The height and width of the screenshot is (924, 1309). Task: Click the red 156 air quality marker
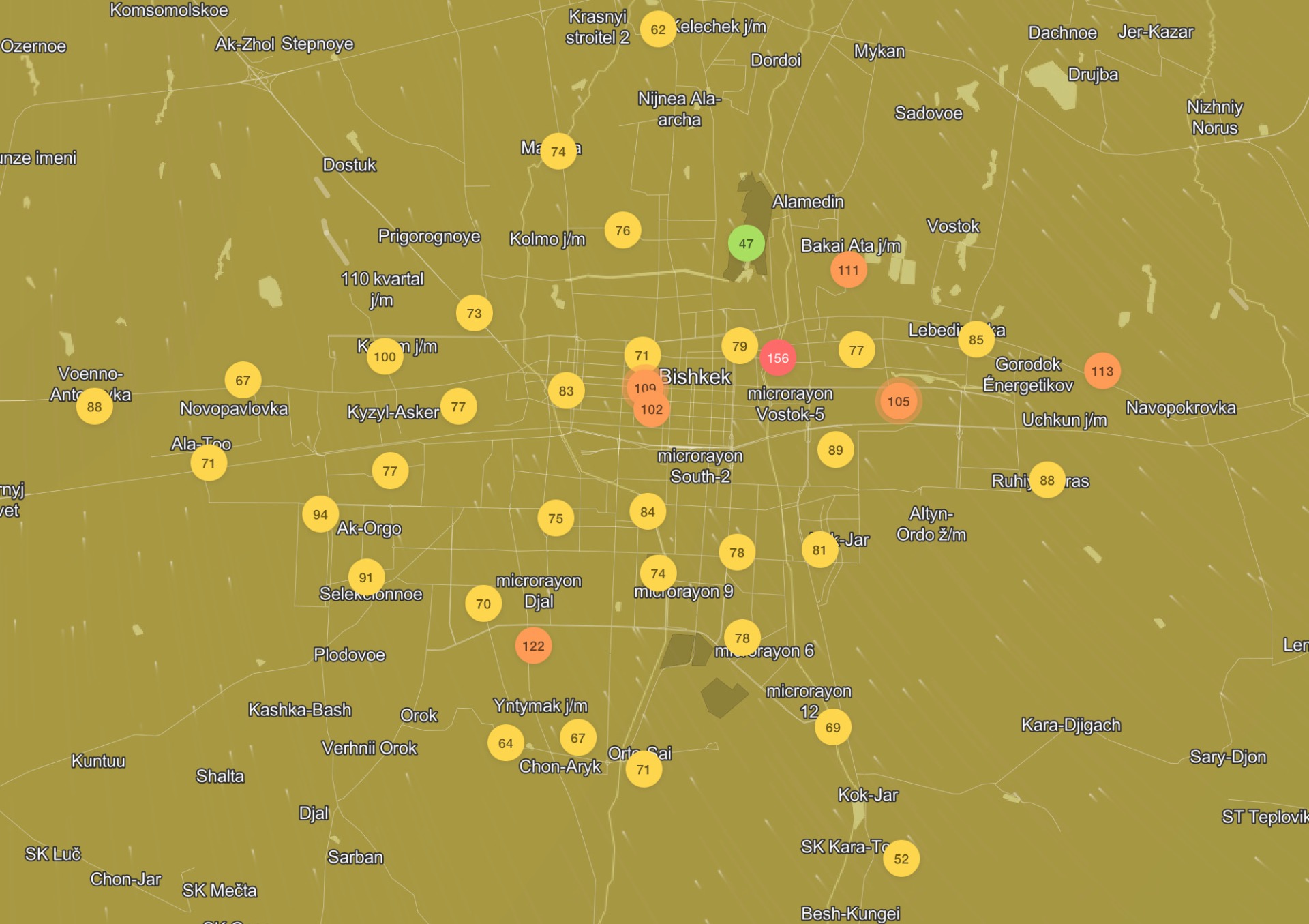[778, 358]
